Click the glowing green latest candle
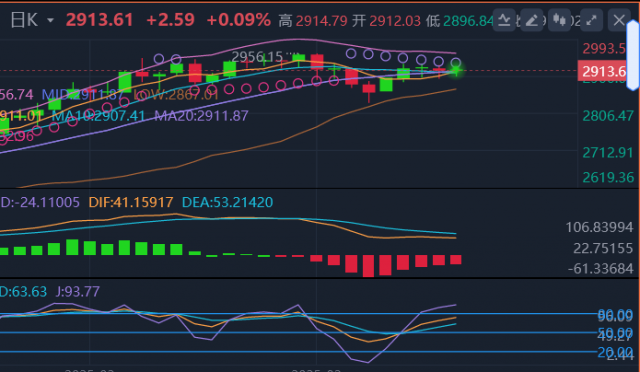The width and height of the screenshot is (640, 372). [x=456, y=71]
